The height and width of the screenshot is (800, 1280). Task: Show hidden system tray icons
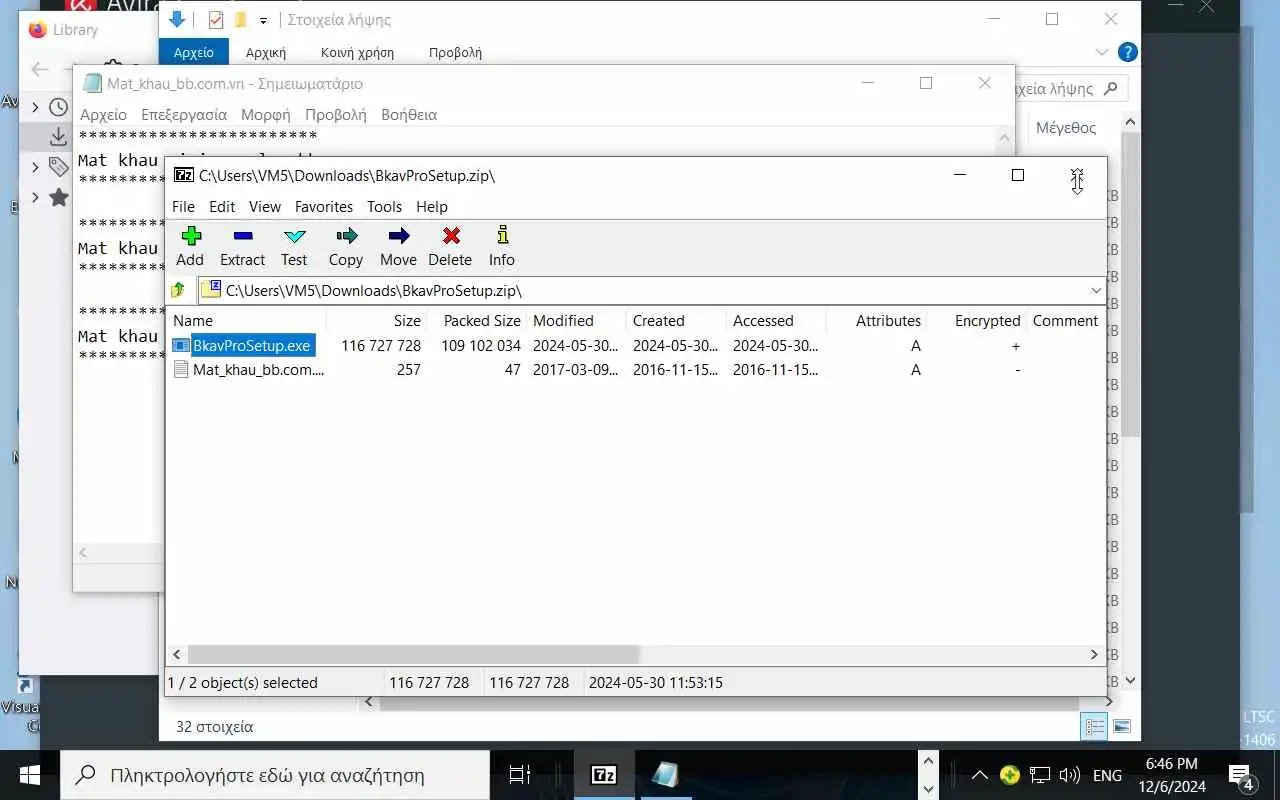pos(980,775)
